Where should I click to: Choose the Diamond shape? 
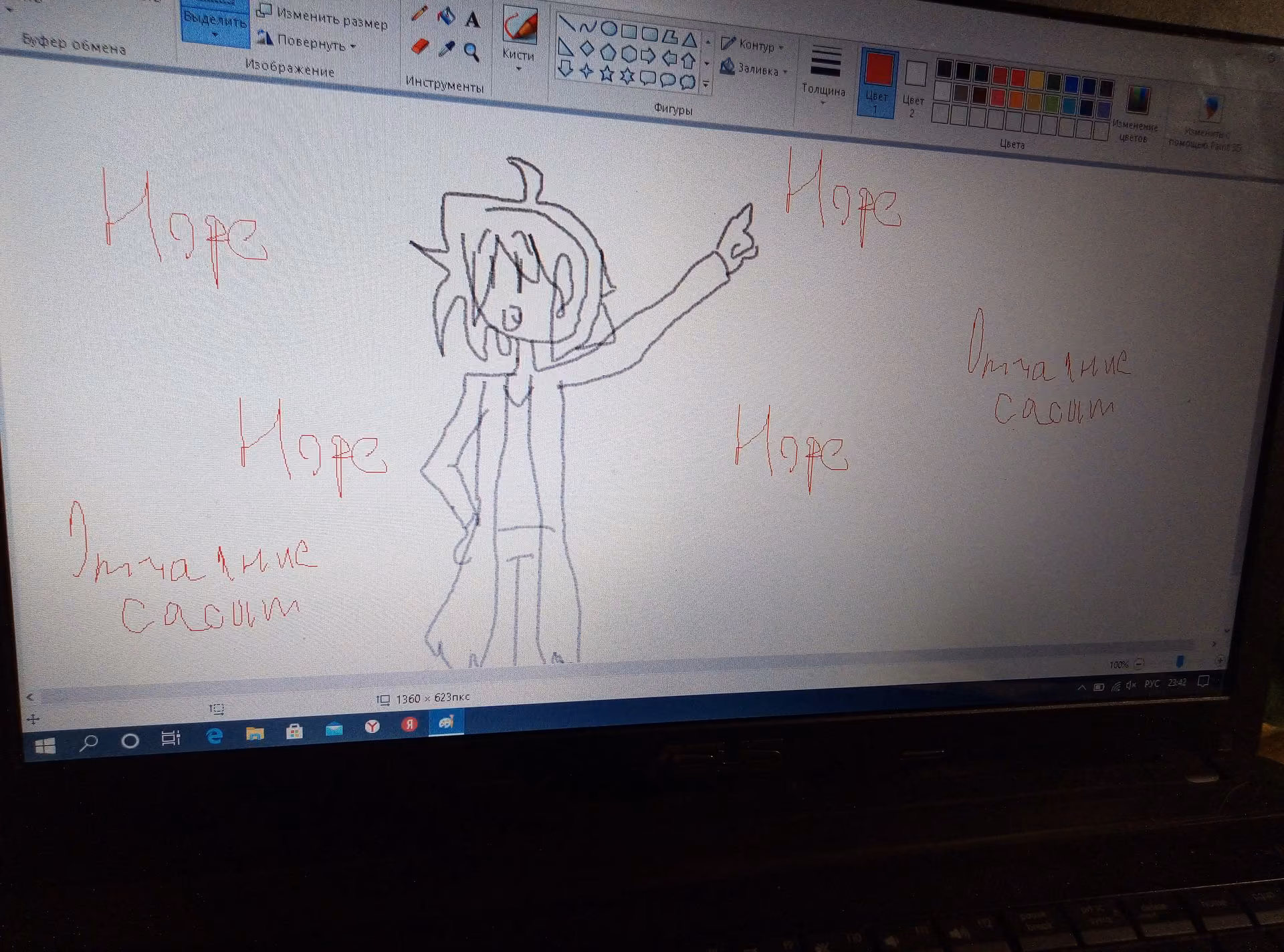[586, 48]
